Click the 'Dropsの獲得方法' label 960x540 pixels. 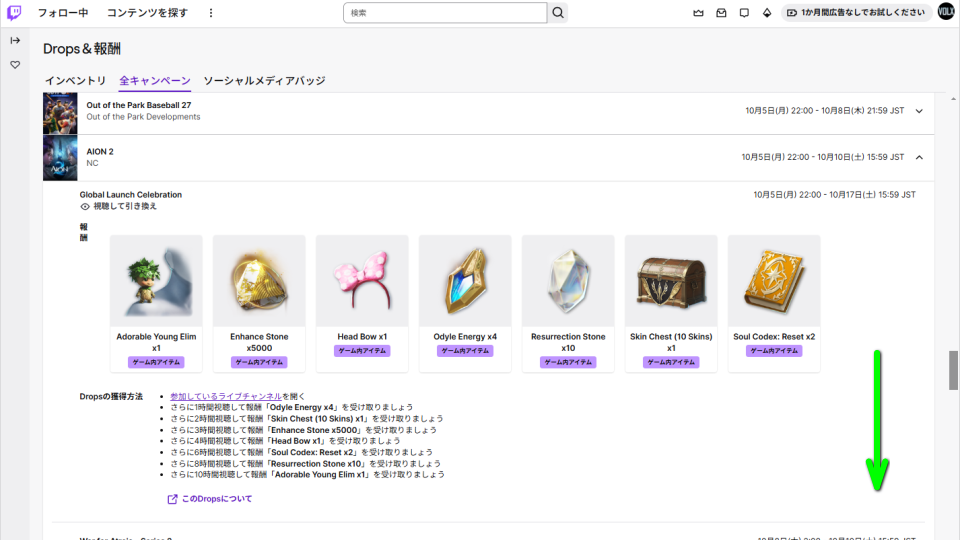click(x=111, y=397)
